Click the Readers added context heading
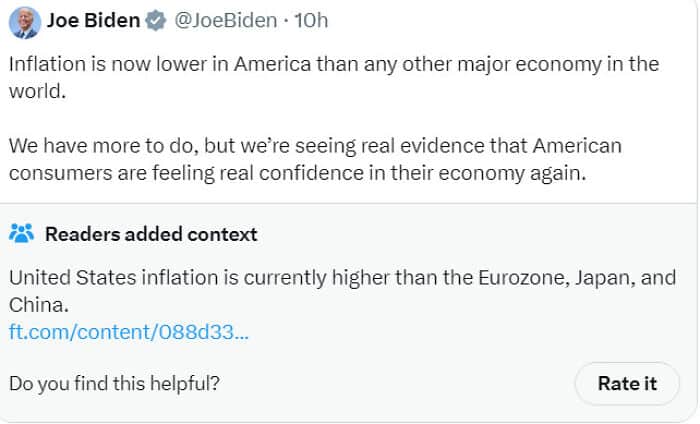Screen dimensions: 700x424 pyautogui.click(x=151, y=234)
